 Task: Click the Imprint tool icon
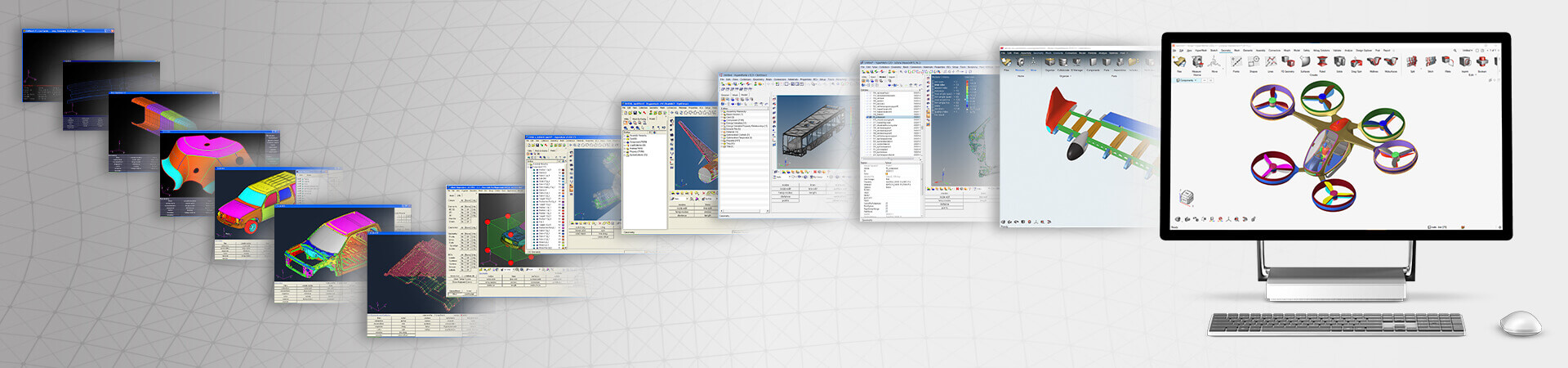coord(1465,61)
